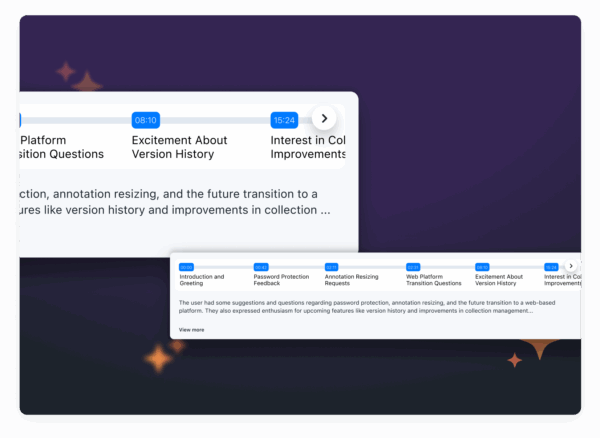Click the cut-off 'Platform Questions' title in the large card

tap(61, 147)
